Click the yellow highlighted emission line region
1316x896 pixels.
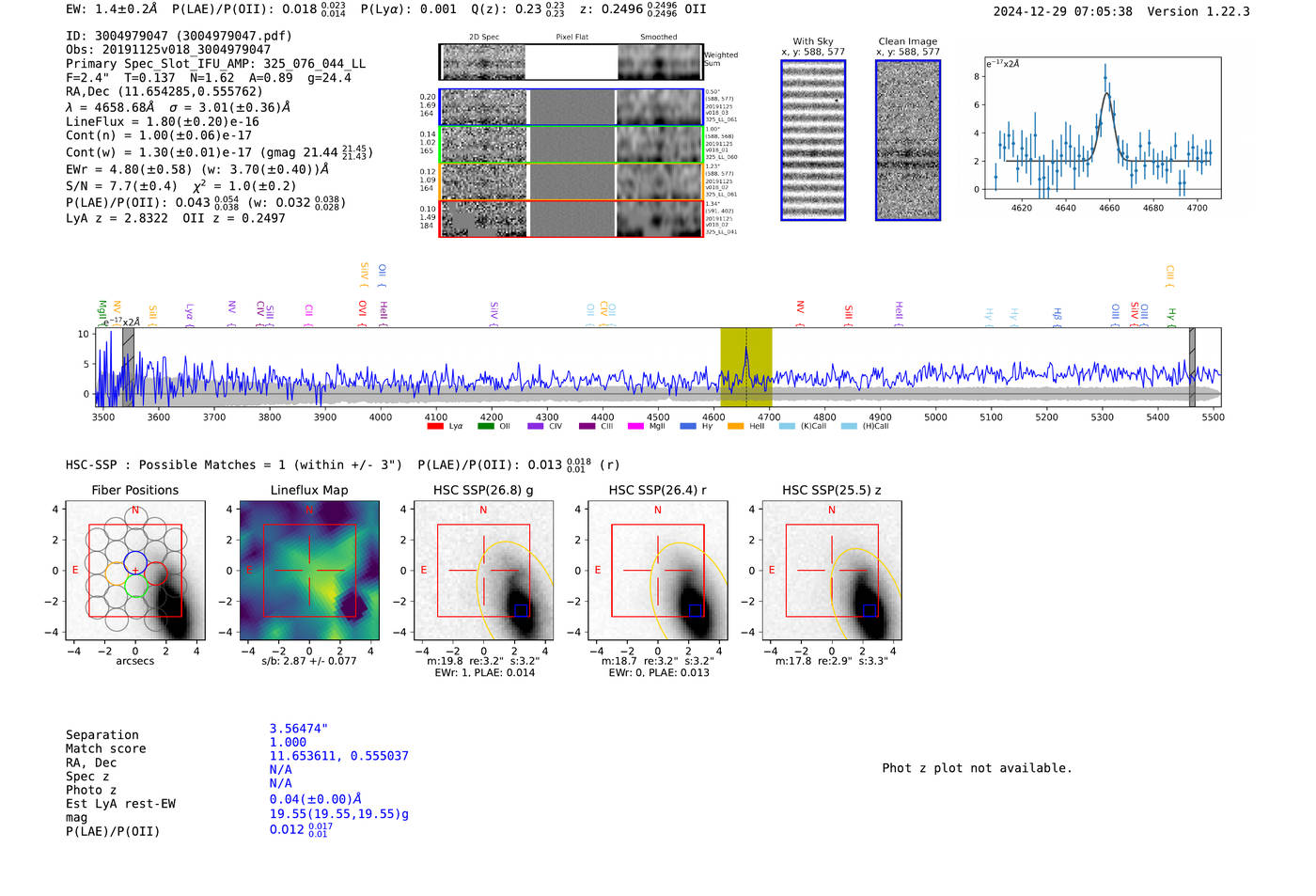[x=746, y=368]
